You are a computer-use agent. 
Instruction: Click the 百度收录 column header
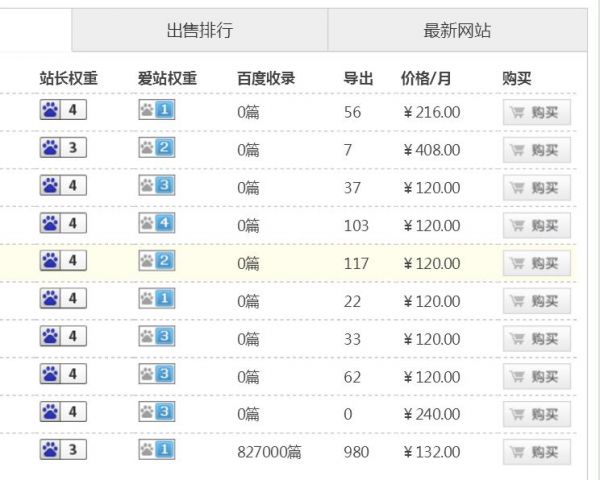pos(266,78)
